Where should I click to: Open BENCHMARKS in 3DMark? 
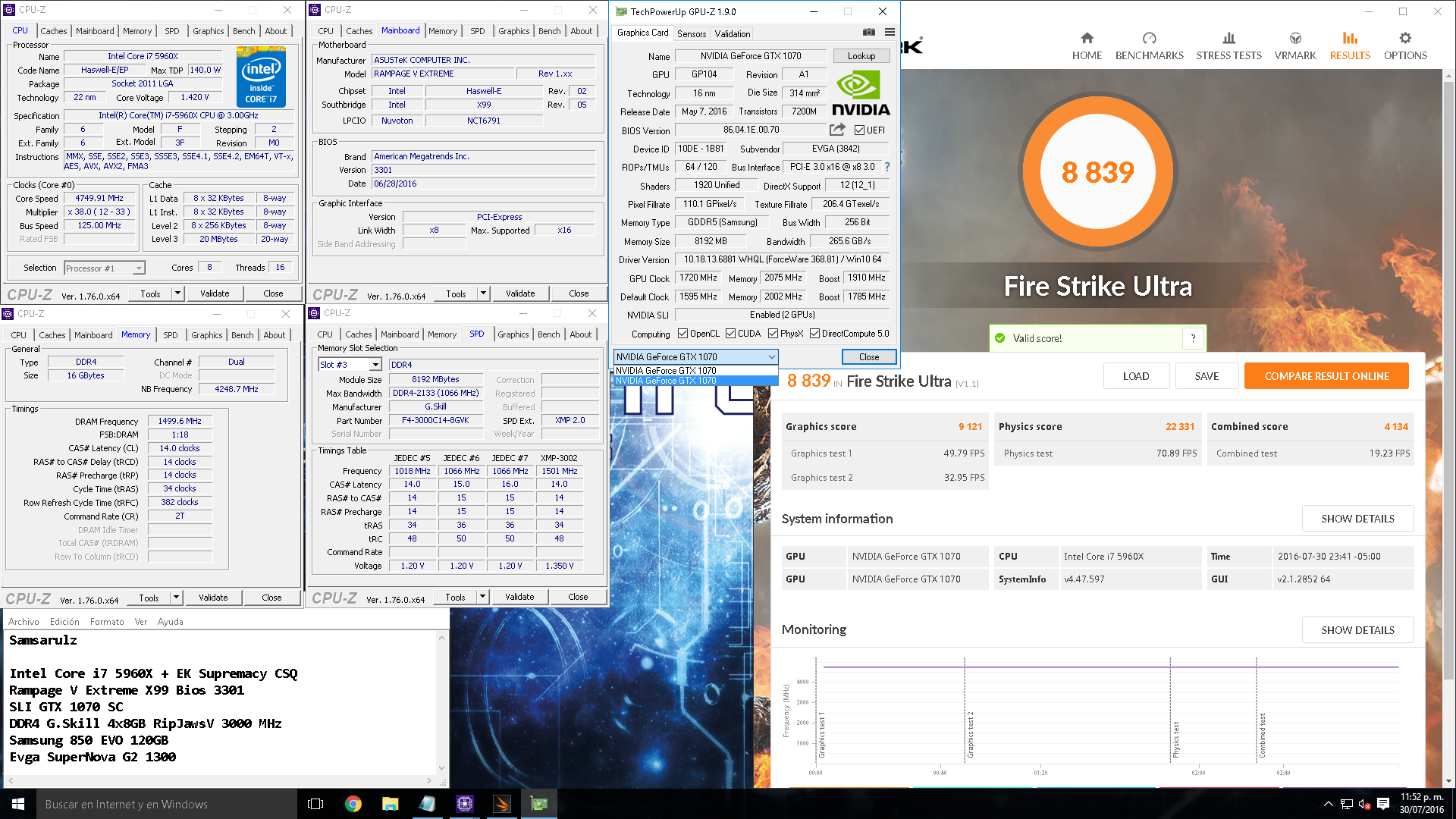click(x=1149, y=46)
